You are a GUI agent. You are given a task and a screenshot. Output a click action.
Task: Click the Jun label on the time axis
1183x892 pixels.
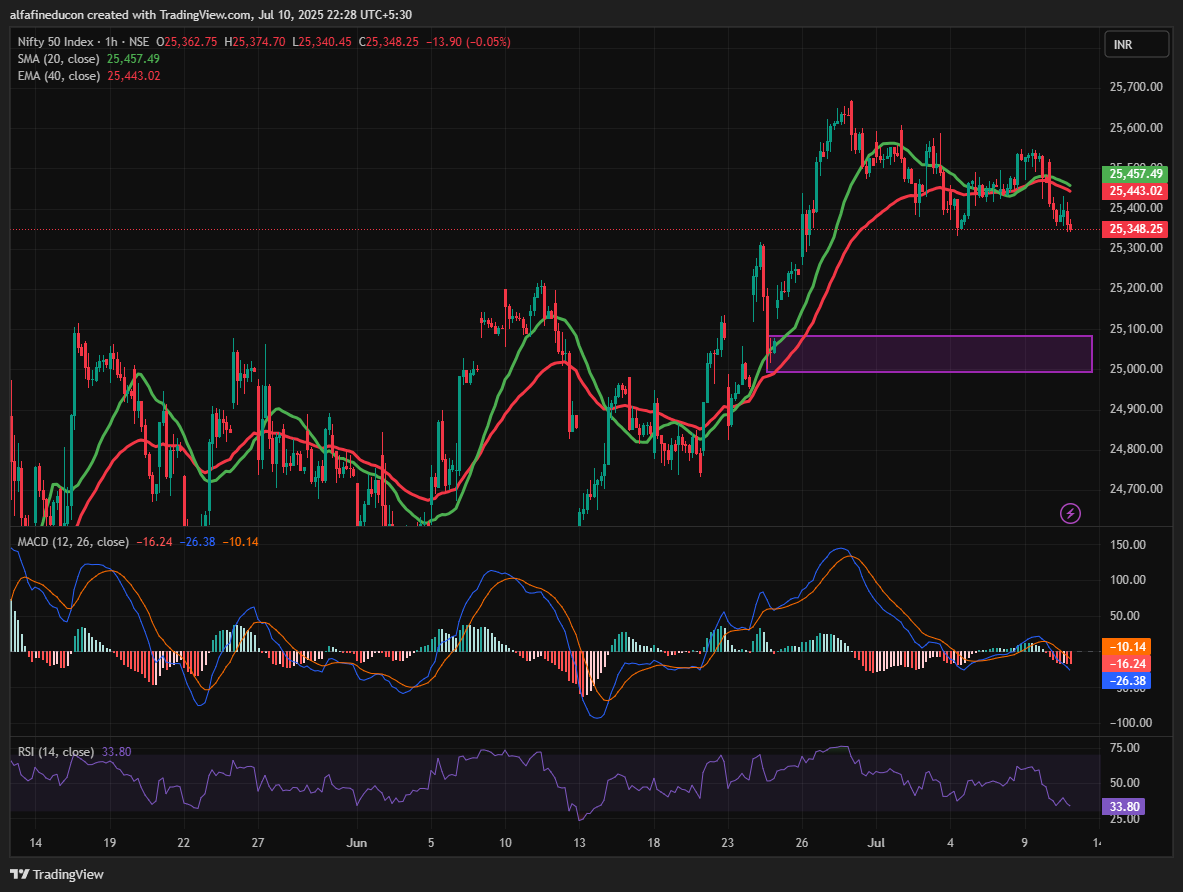point(356,842)
